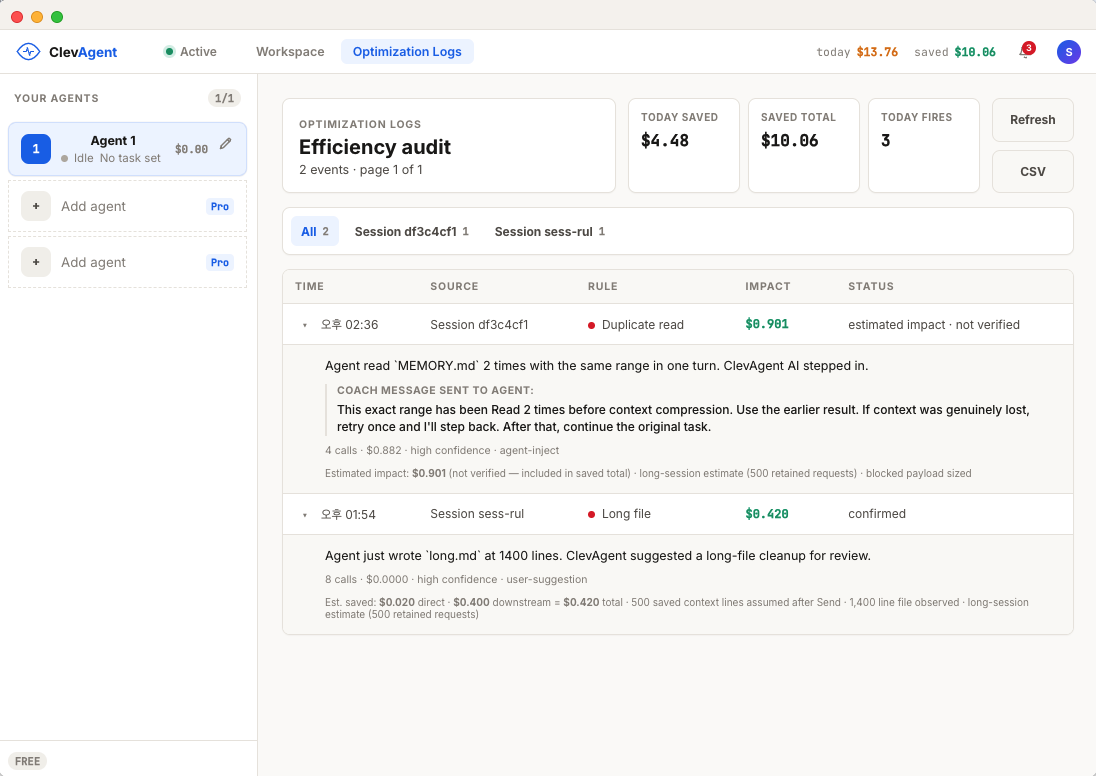
Task: Open the notifications bell with red 3 badge
Action: click(x=1025, y=51)
